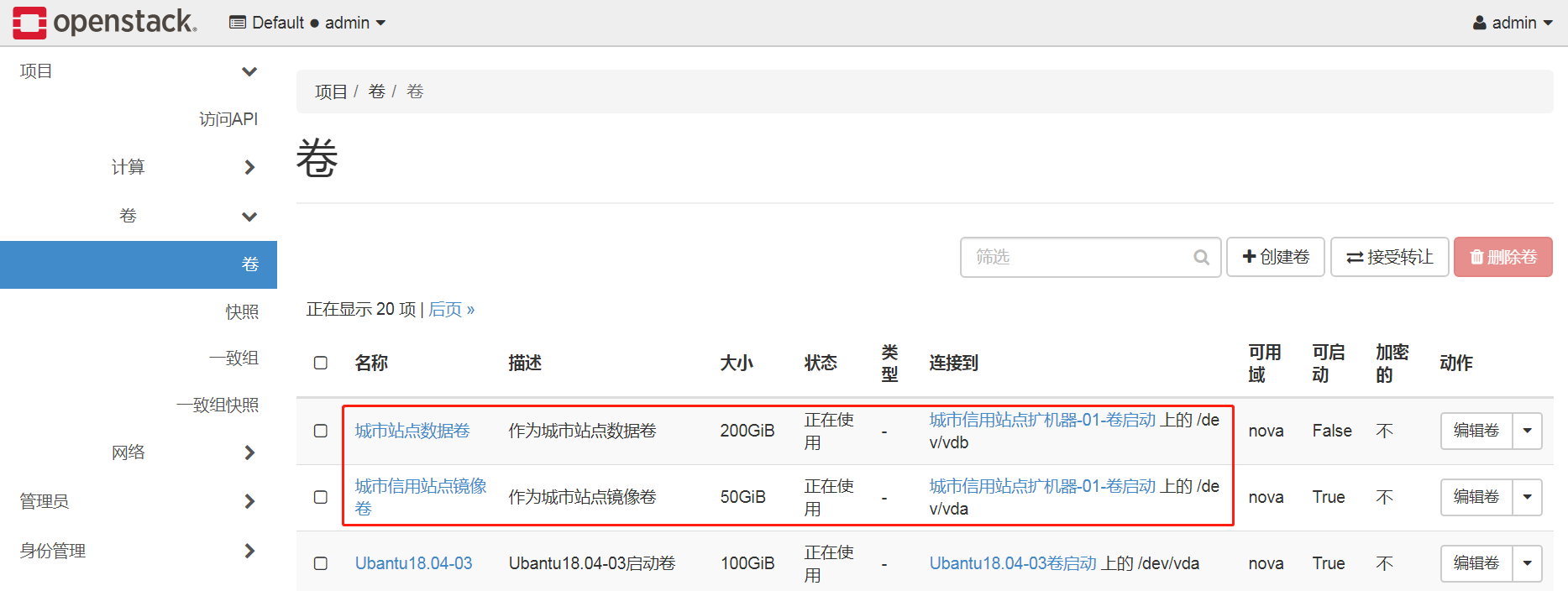
Task: Click the False bootable value
Action: [x=1332, y=431]
